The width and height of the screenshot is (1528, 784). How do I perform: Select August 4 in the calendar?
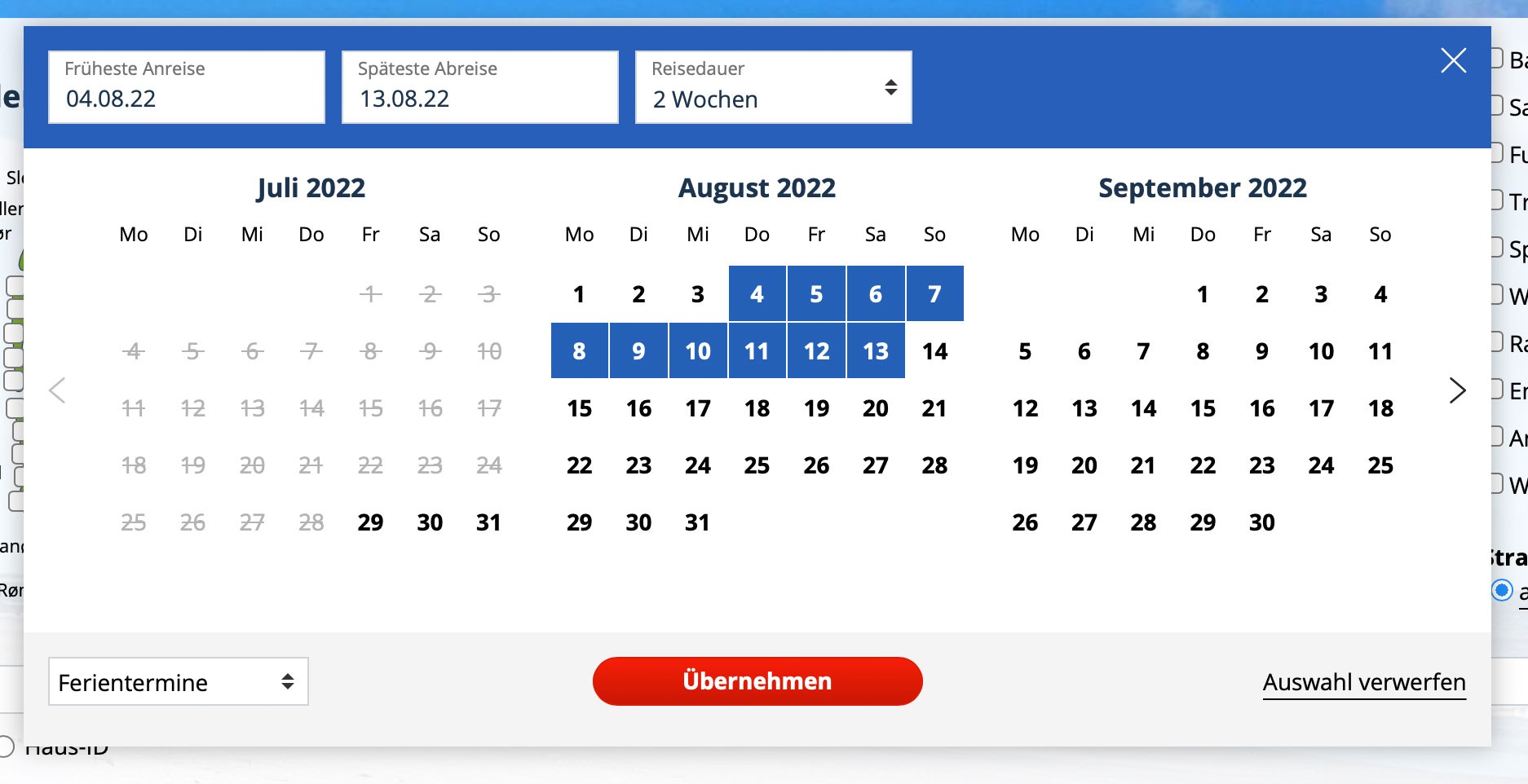[757, 294]
